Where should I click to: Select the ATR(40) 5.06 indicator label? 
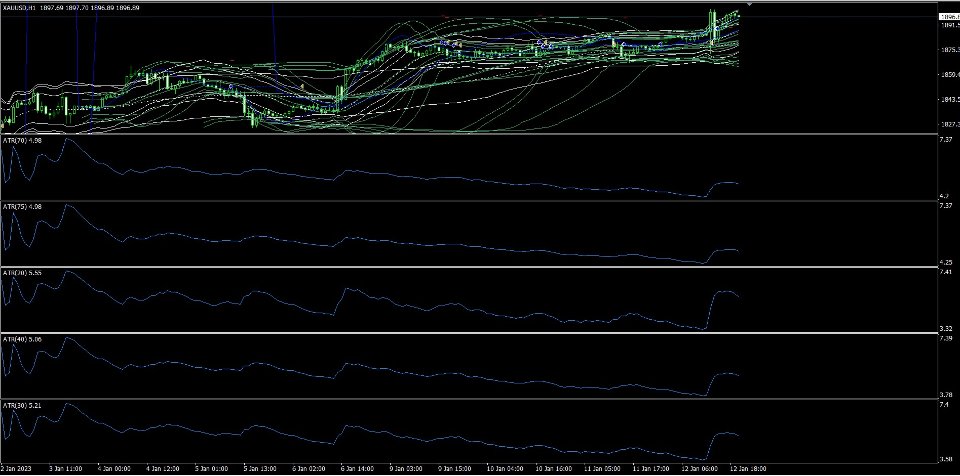(x=23, y=338)
